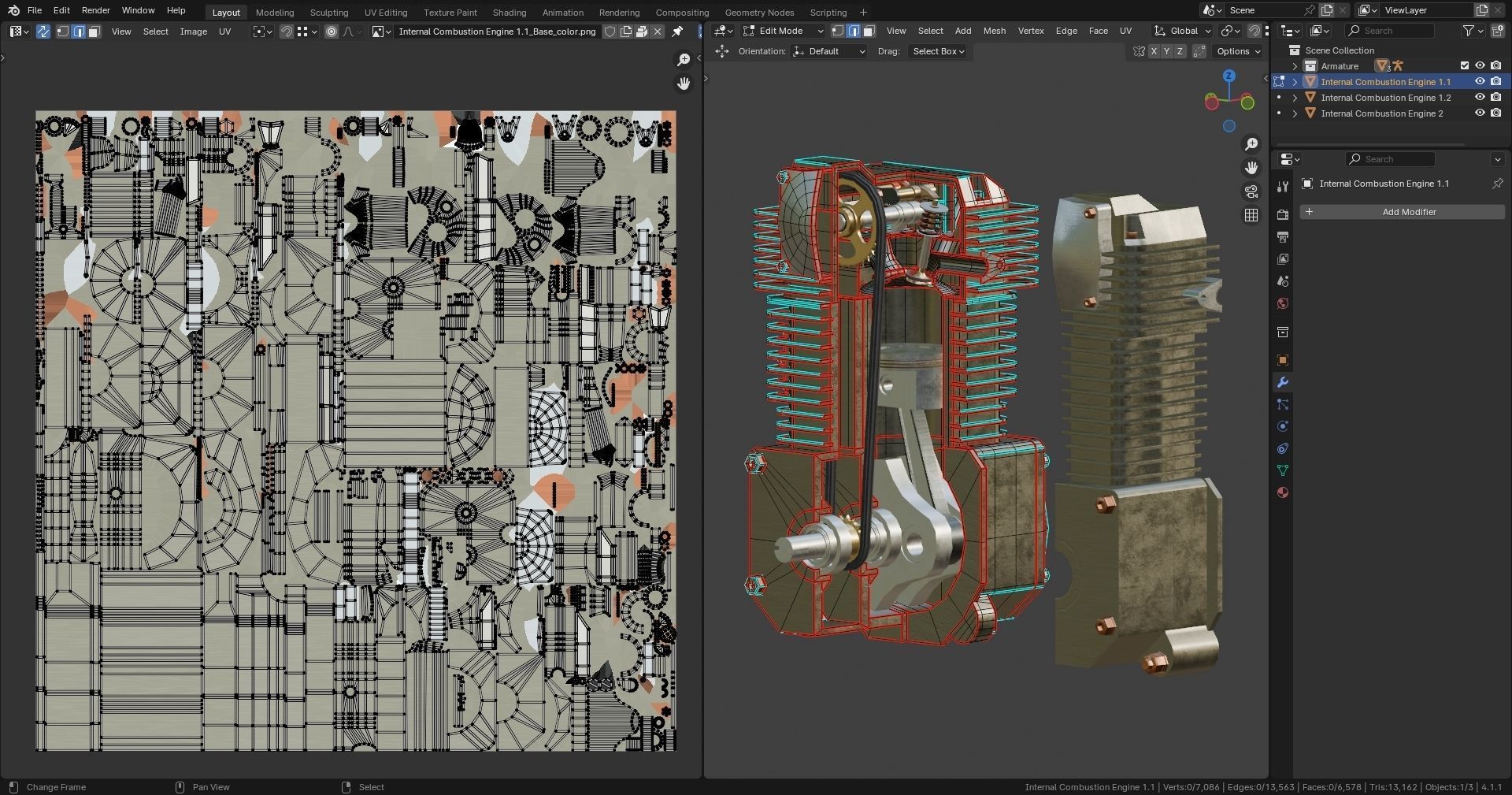Click the 3D viewport pan hand icon
Screen dimensions: 1512x795
pos(1251,168)
